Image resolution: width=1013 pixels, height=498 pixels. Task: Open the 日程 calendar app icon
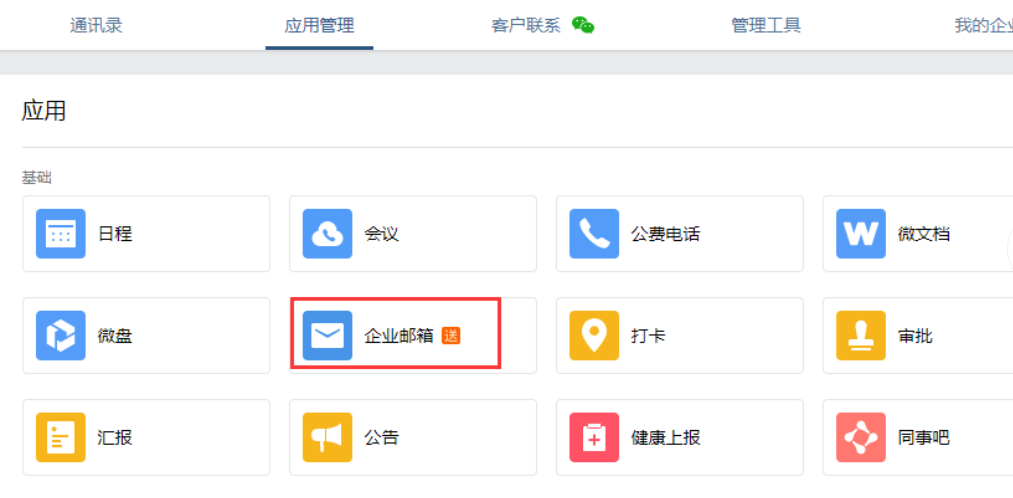click(x=61, y=234)
